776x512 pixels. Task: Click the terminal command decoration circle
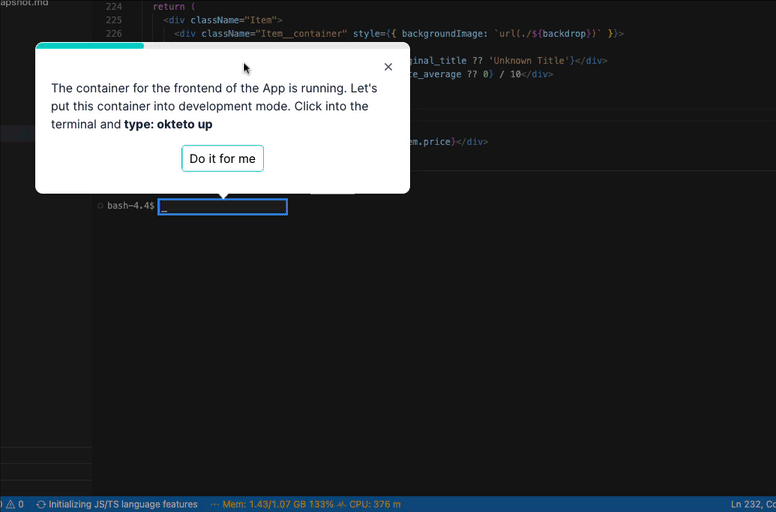point(100,206)
